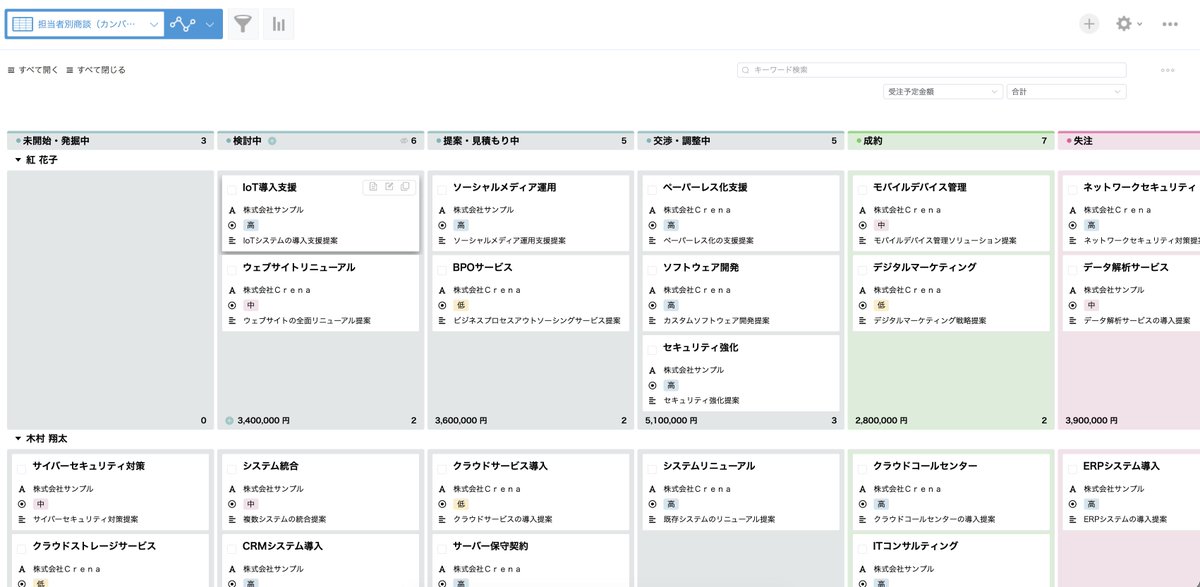
Task: Click collapse-all icon before すべて閉じる
Action: (x=70, y=70)
